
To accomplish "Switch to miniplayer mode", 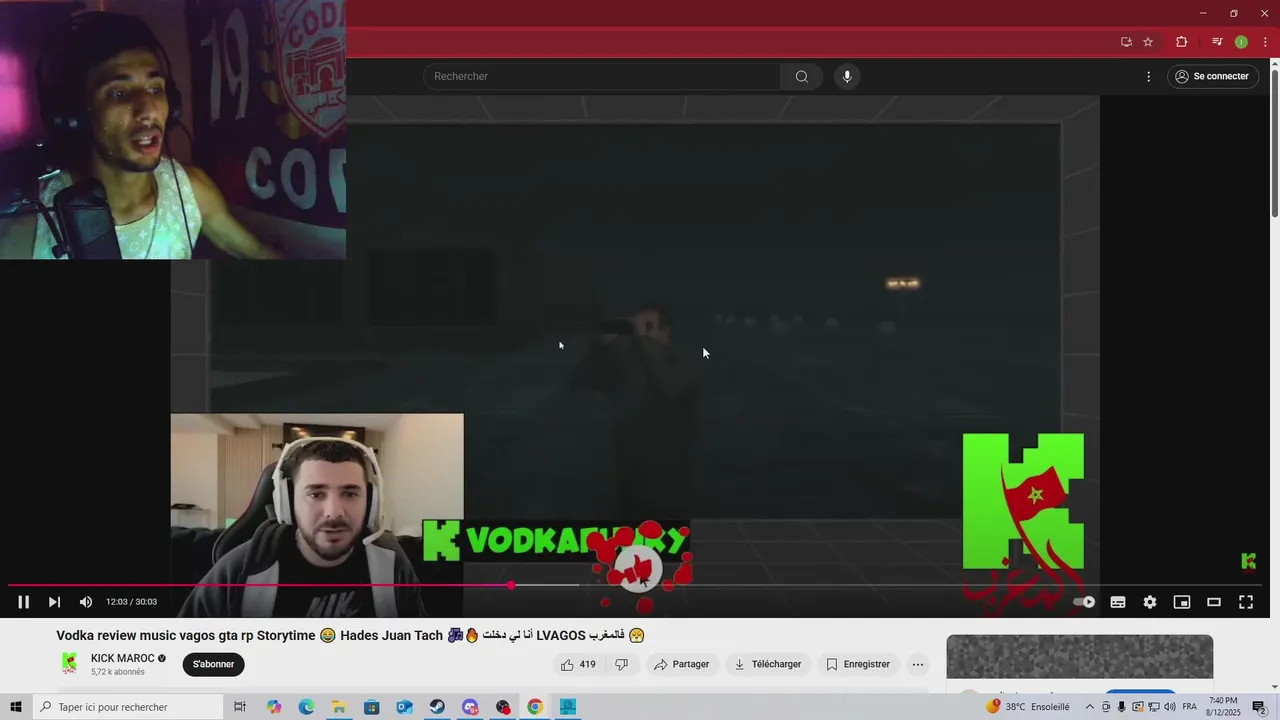I will [x=1182, y=602].
